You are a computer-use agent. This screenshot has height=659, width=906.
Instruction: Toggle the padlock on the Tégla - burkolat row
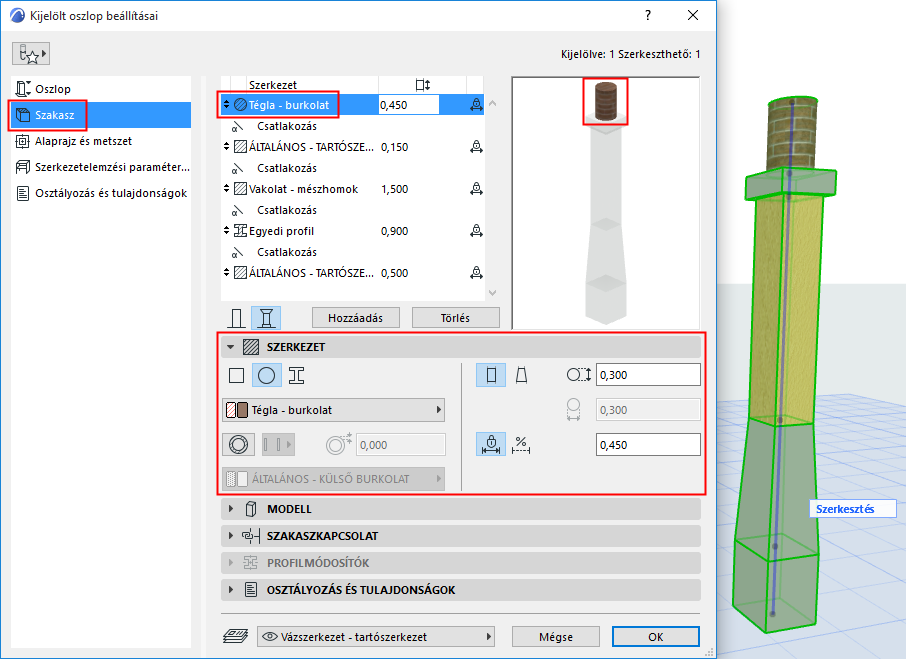(x=476, y=104)
